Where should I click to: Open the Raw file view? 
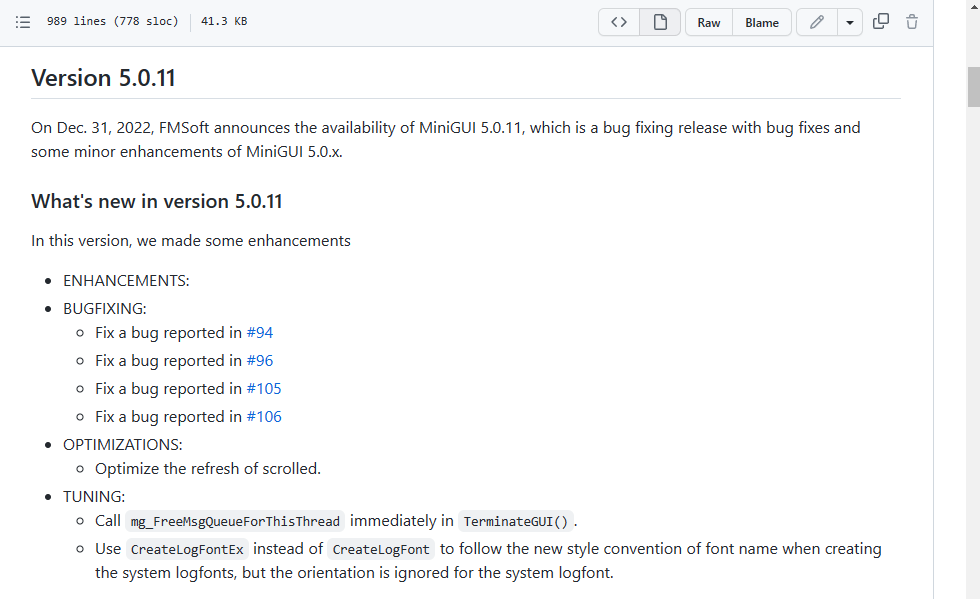(x=709, y=23)
